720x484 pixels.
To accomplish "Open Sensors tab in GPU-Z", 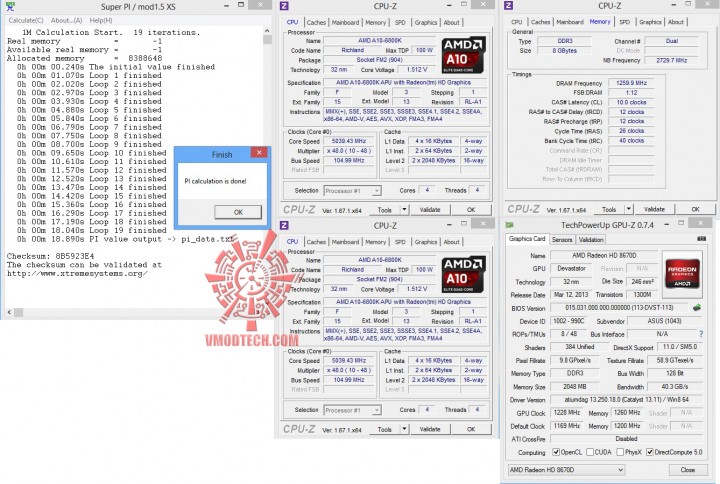I will (562, 240).
